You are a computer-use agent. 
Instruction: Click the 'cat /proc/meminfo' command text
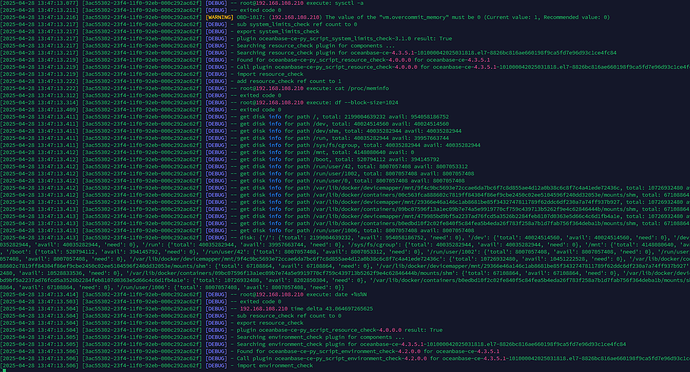coord(361,88)
